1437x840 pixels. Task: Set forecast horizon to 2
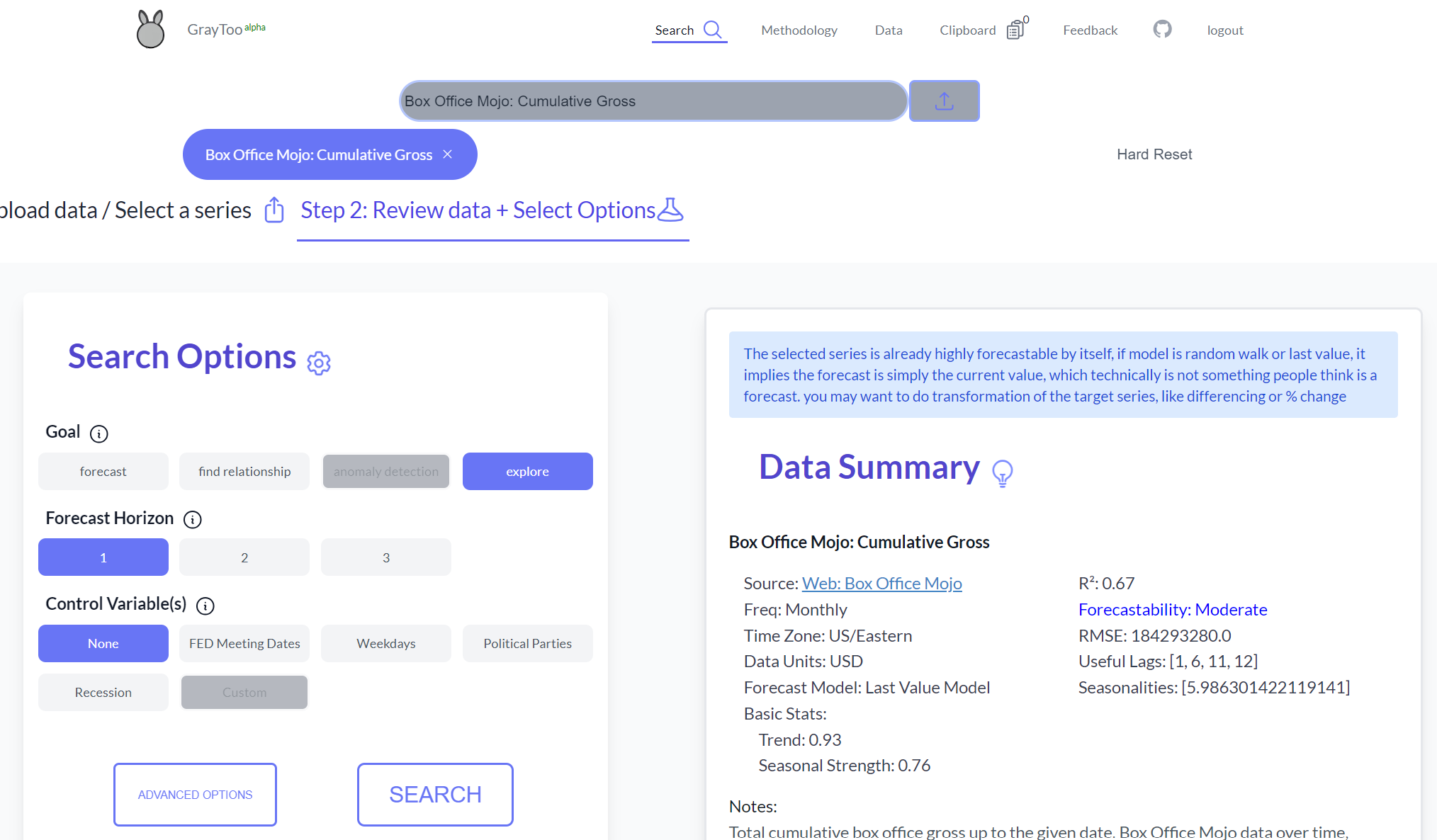coord(244,557)
